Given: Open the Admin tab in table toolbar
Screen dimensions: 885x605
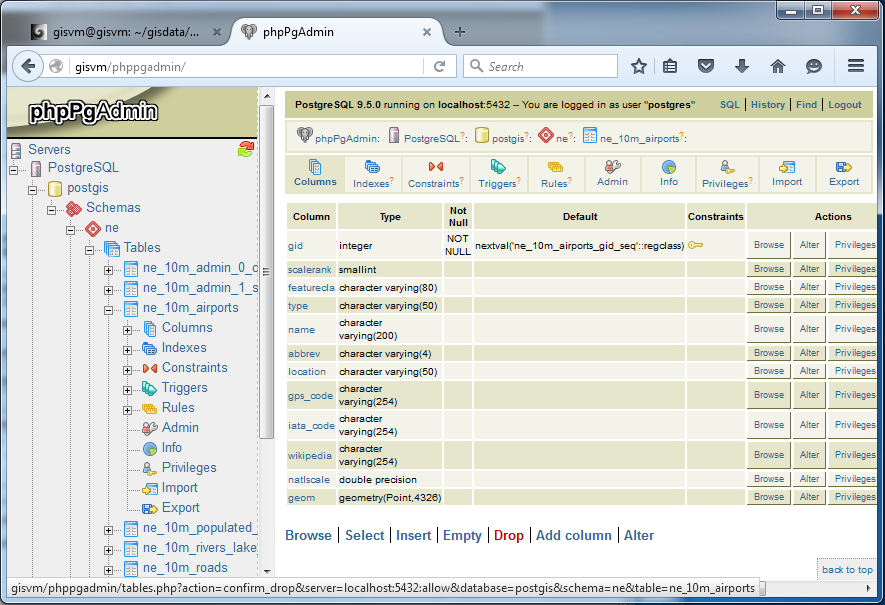Looking at the screenshot, I should [x=612, y=174].
